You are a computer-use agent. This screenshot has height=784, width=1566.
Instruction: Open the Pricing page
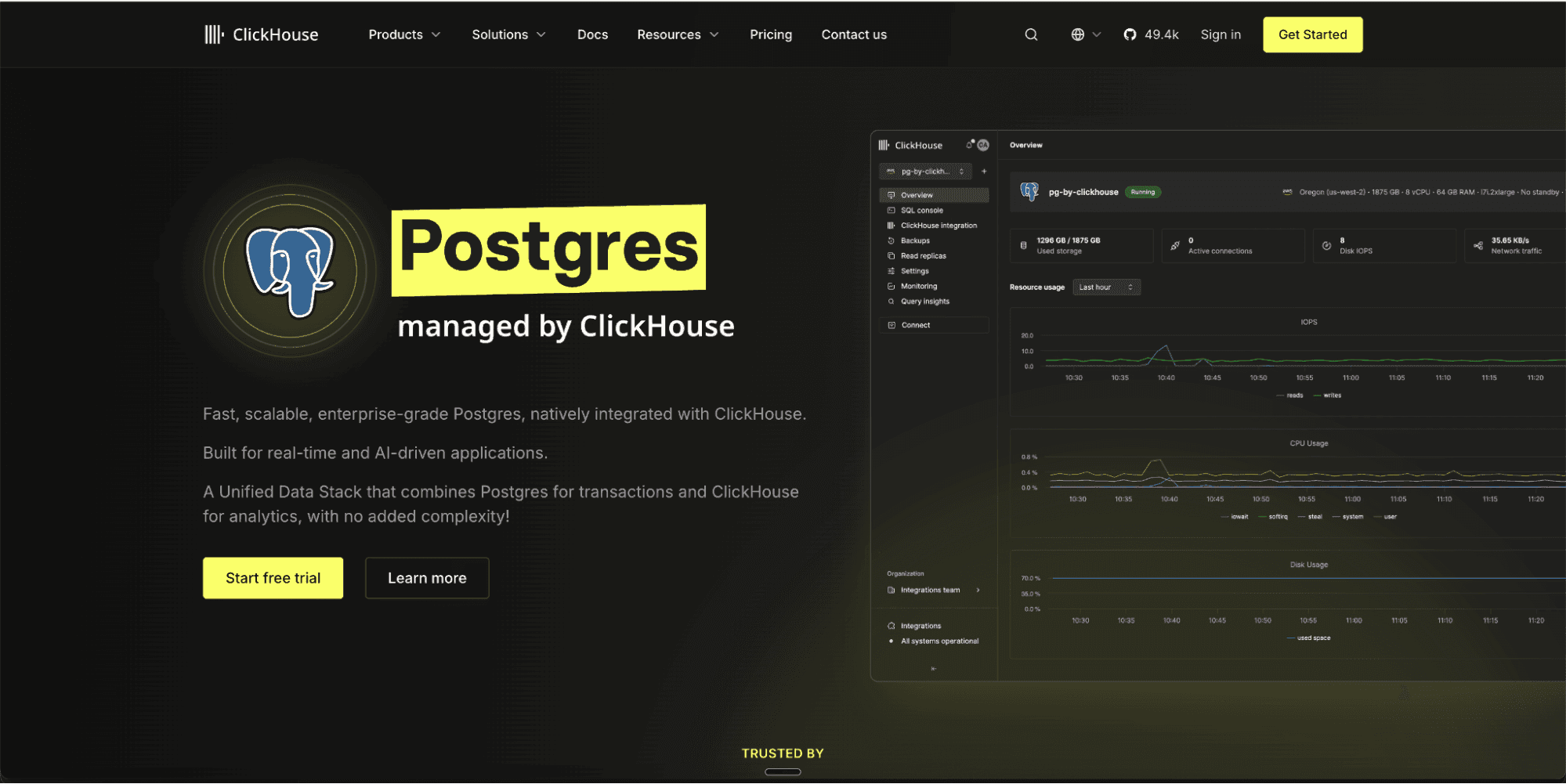(x=771, y=34)
